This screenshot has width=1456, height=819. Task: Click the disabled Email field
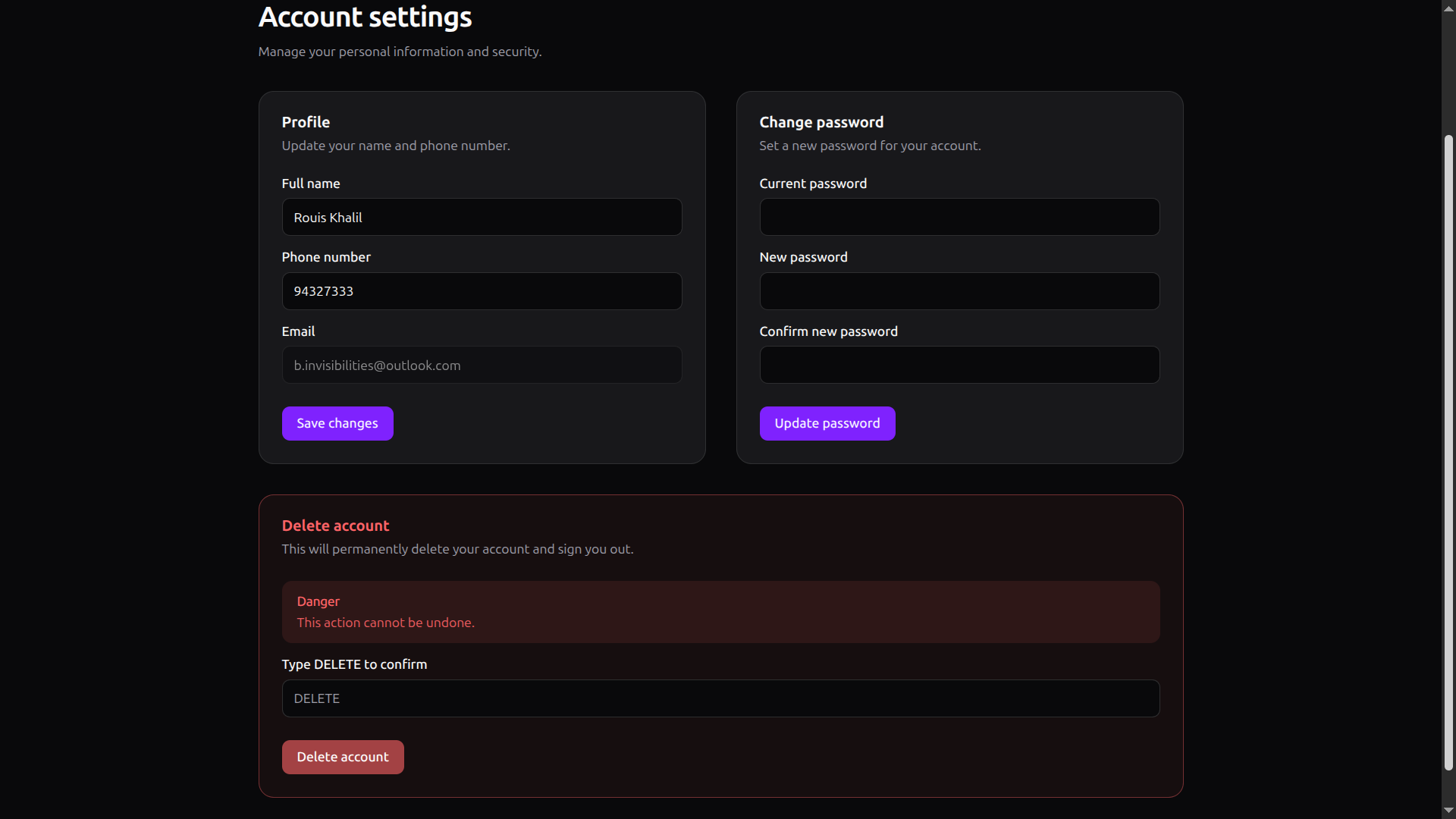(482, 366)
